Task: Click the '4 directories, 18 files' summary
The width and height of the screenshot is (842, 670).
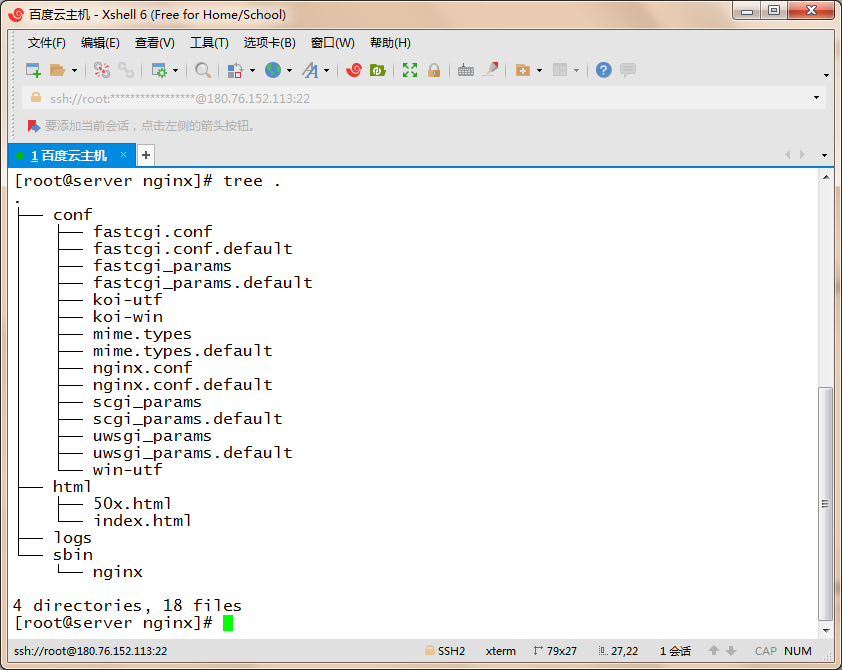Action: [127, 606]
